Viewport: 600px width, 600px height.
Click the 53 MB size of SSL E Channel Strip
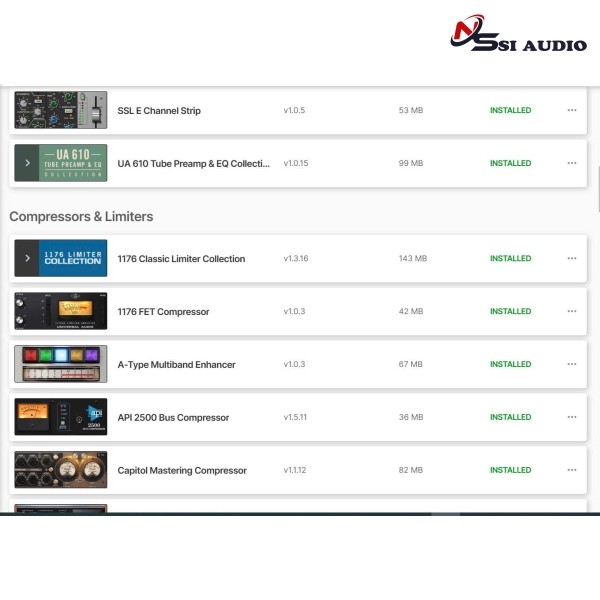pos(411,110)
